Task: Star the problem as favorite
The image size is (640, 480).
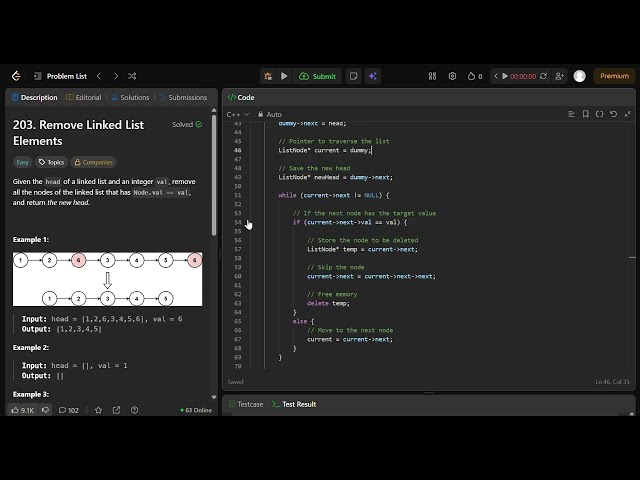Action: tap(98, 410)
